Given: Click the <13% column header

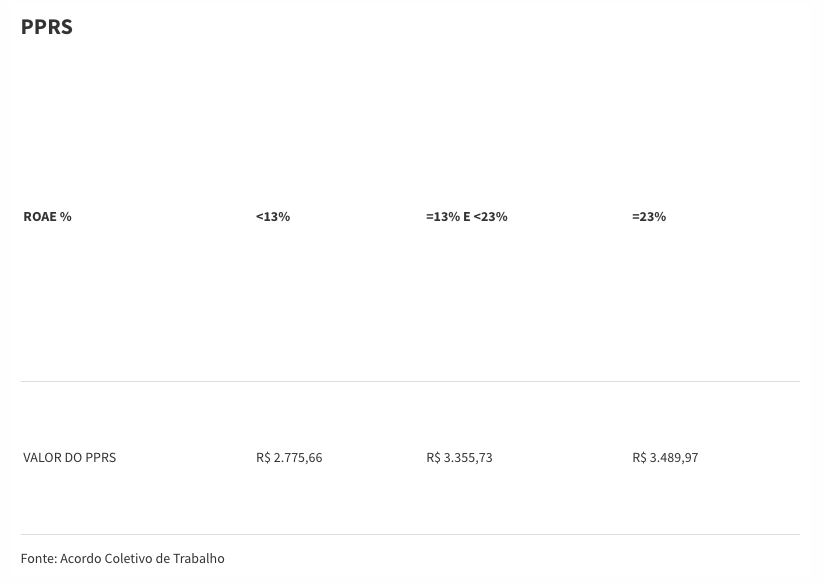Looking at the screenshot, I should [273, 217].
